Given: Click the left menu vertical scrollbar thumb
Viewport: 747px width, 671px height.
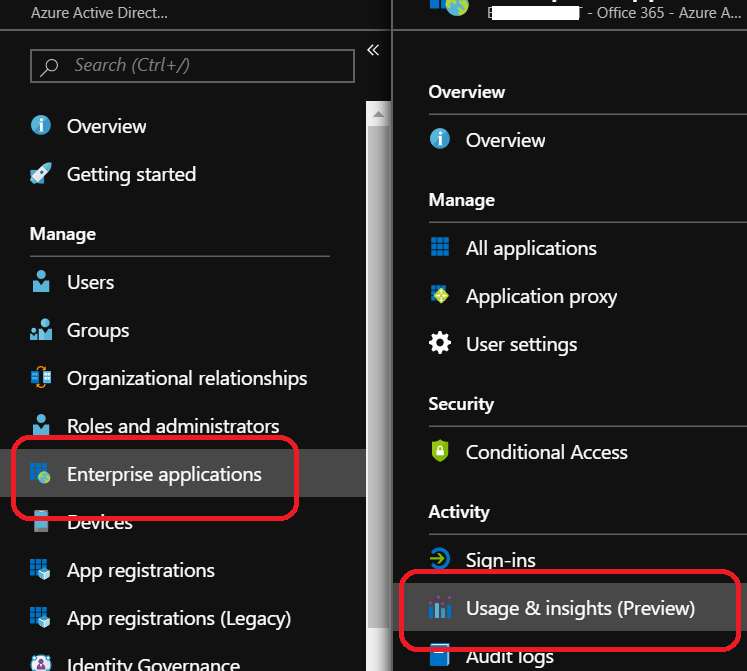Looking at the screenshot, I should 378,378.
